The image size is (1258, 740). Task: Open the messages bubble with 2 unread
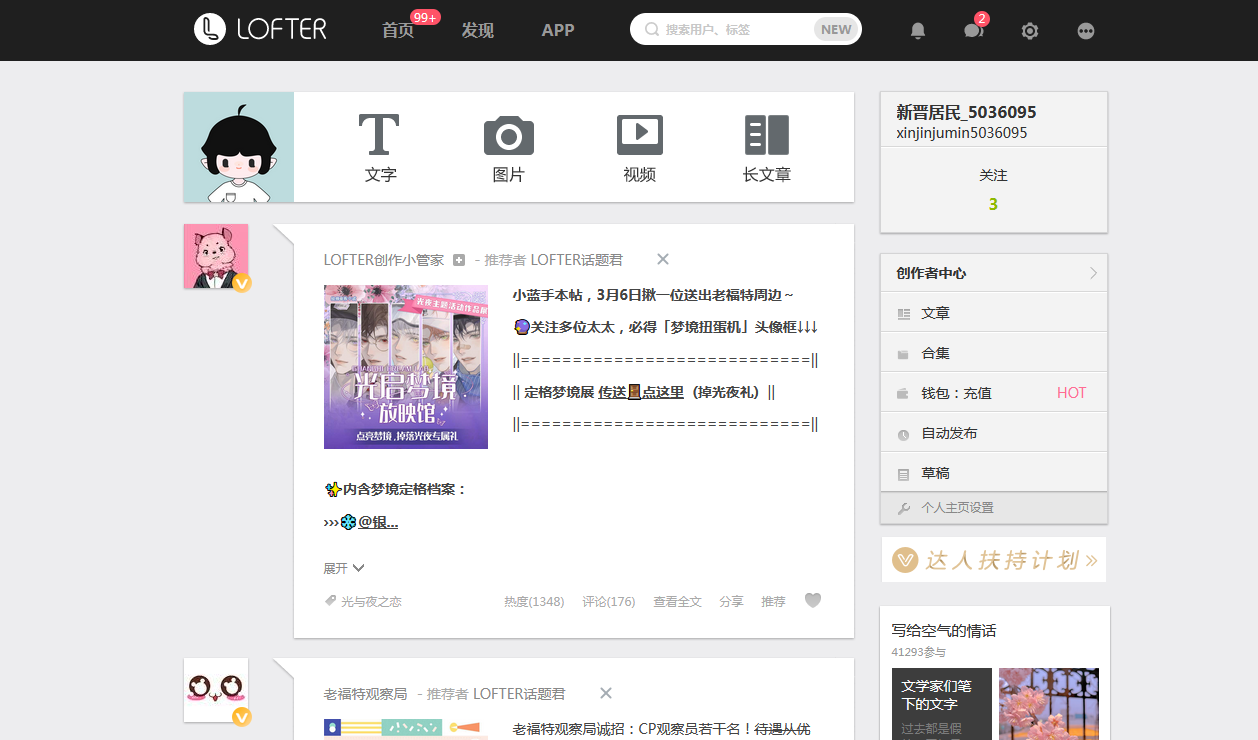(972, 31)
